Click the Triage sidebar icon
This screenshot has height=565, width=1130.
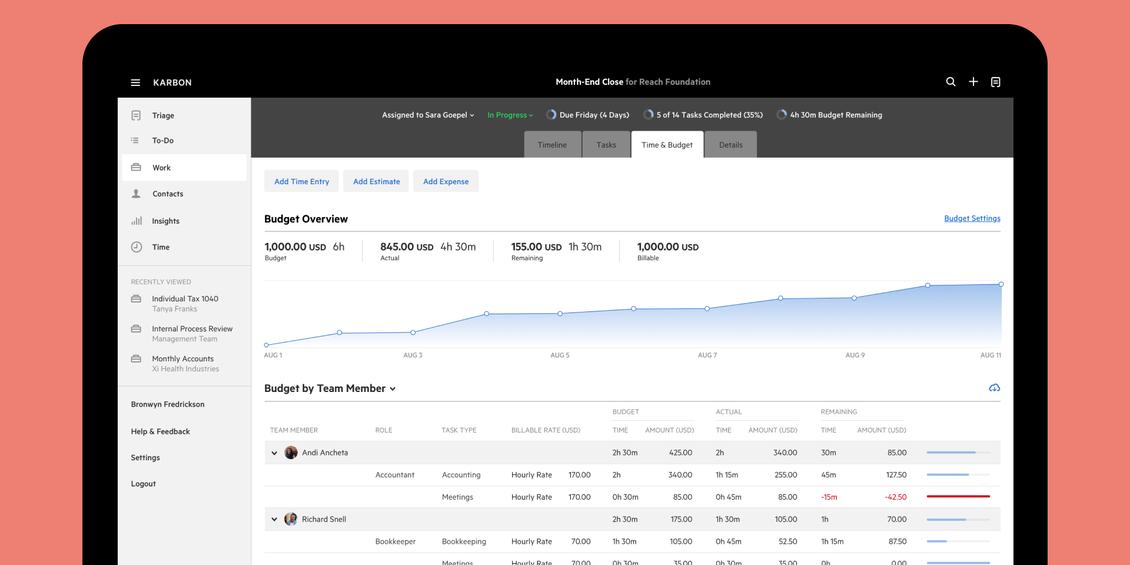136,115
